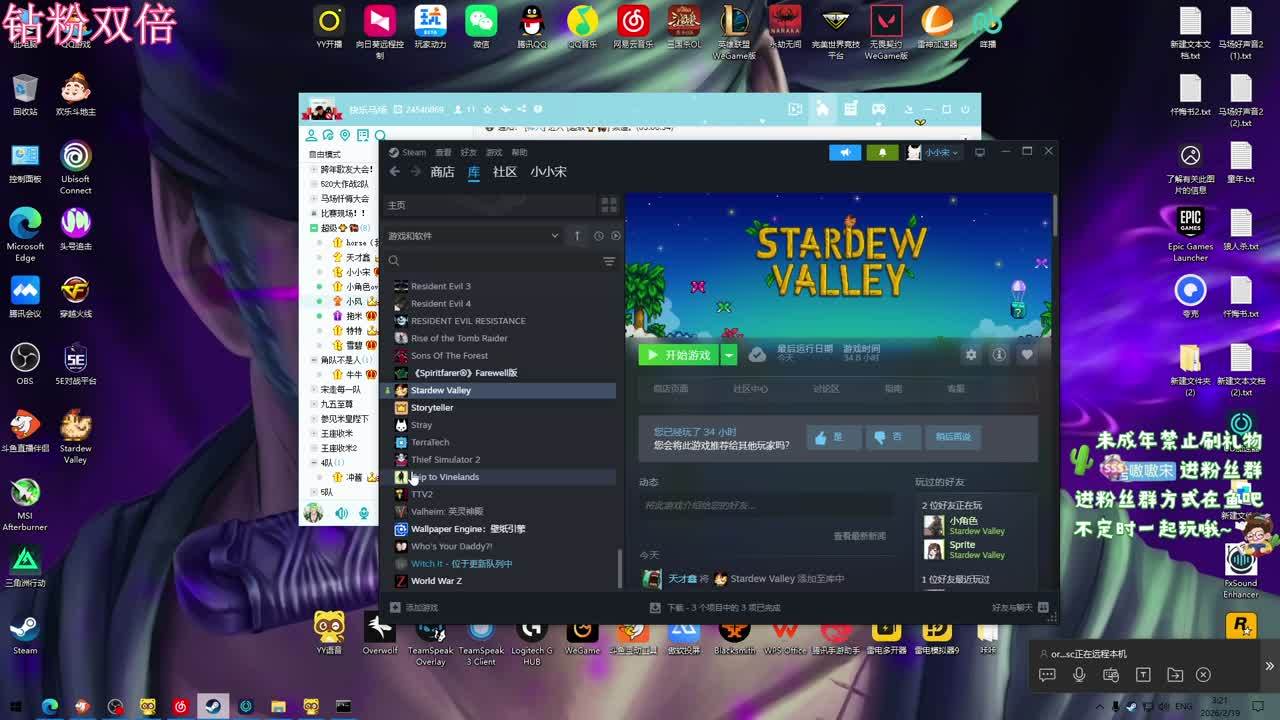Screen dimensions: 1280x720
Task: Click the game info icon
Action: [x=998, y=355]
